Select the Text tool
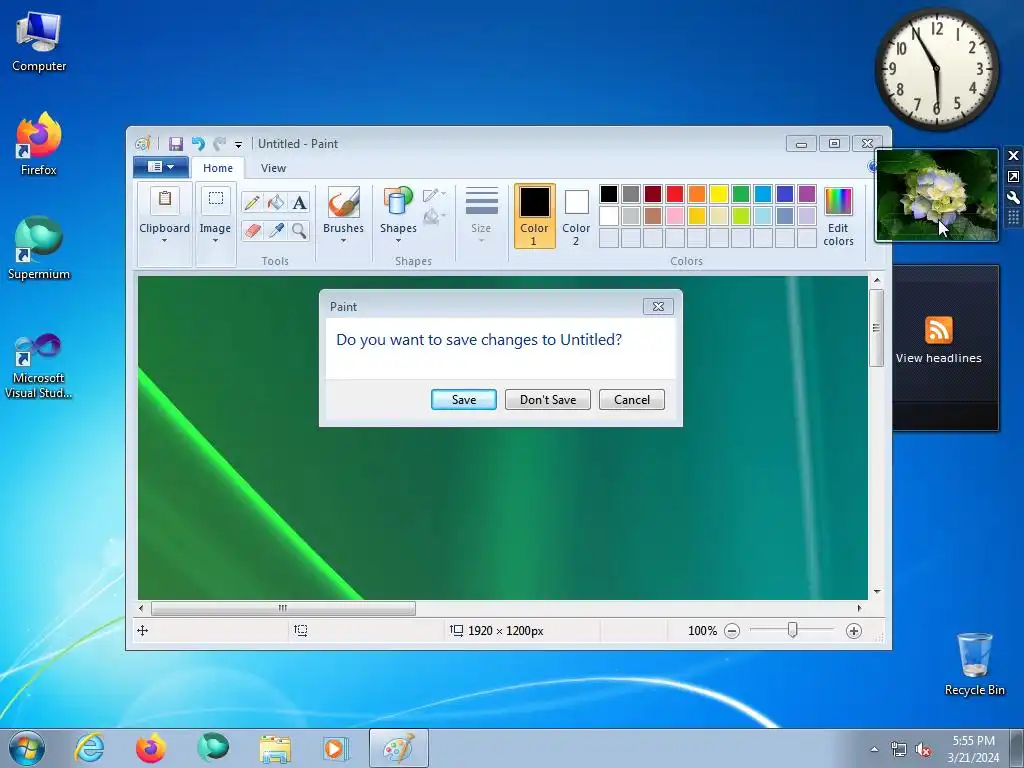The height and width of the screenshot is (768, 1024). pyautogui.click(x=299, y=202)
